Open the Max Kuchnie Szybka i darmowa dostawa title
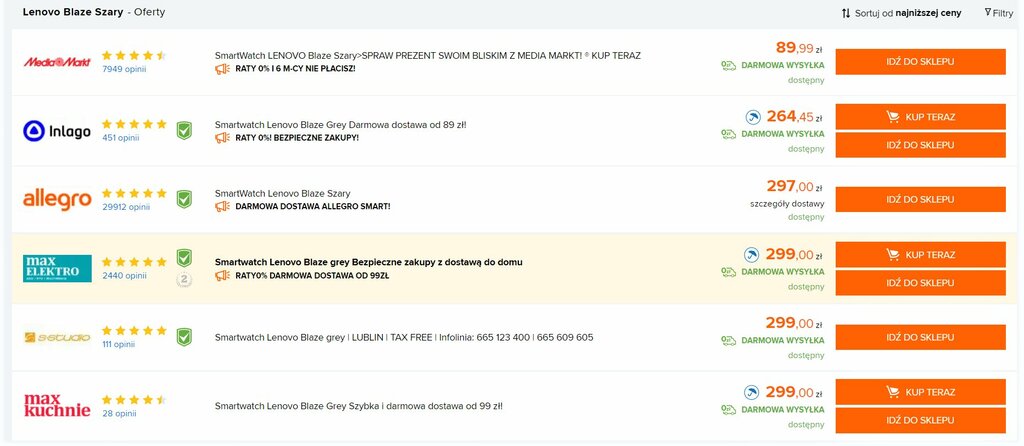Image resolution: width=1024 pixels, height=446 pixels. tap(359, 406)
